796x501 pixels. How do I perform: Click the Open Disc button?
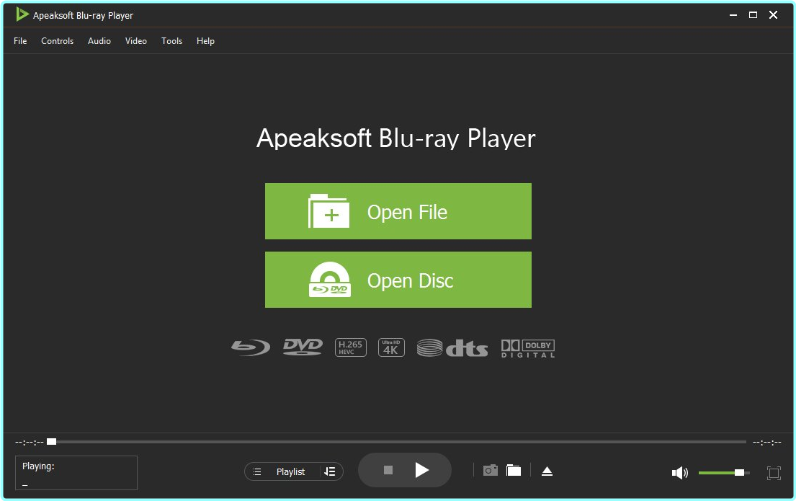[398, 280]
